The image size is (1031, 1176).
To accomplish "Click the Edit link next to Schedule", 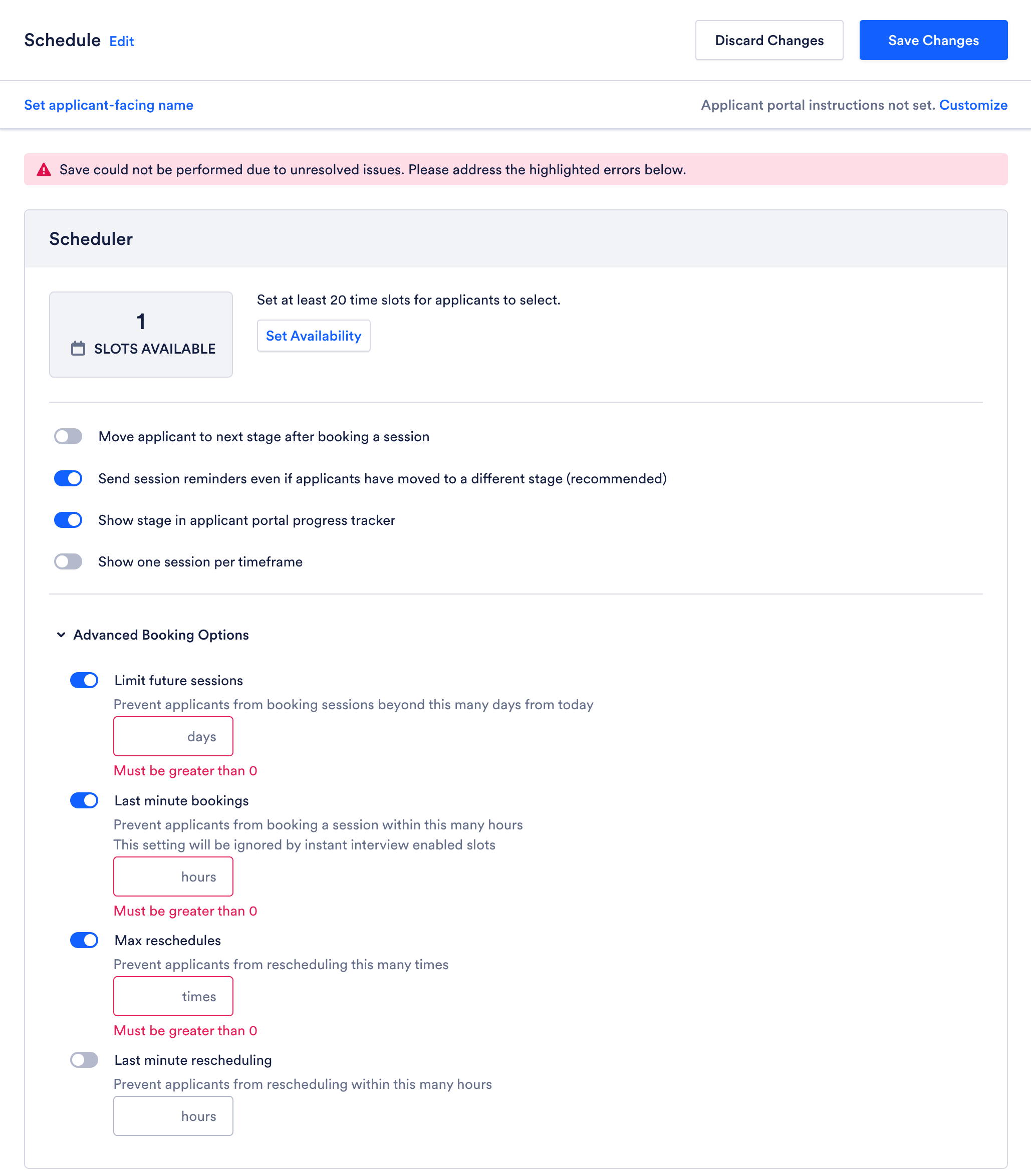I will (x=121, y=42).
